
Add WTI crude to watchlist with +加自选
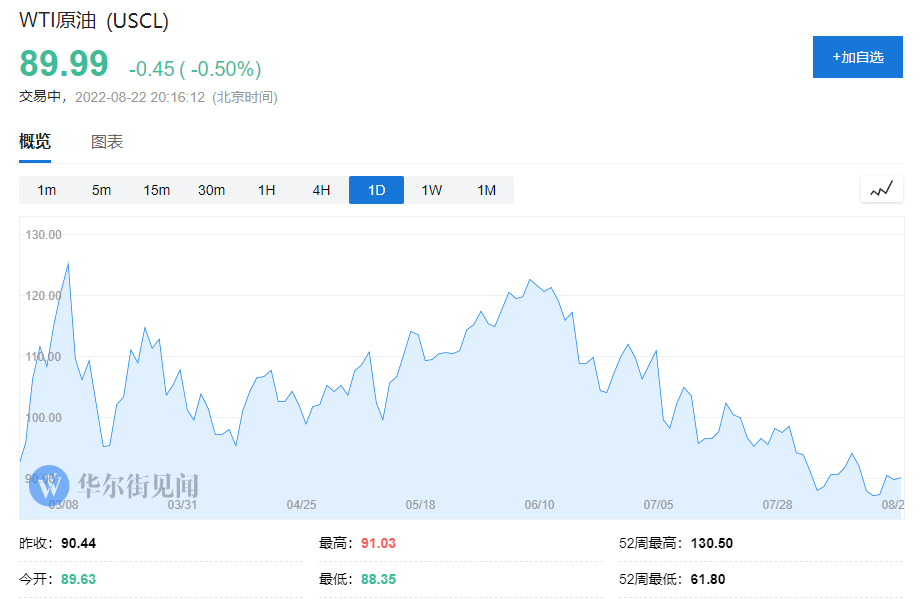point(857,57)
